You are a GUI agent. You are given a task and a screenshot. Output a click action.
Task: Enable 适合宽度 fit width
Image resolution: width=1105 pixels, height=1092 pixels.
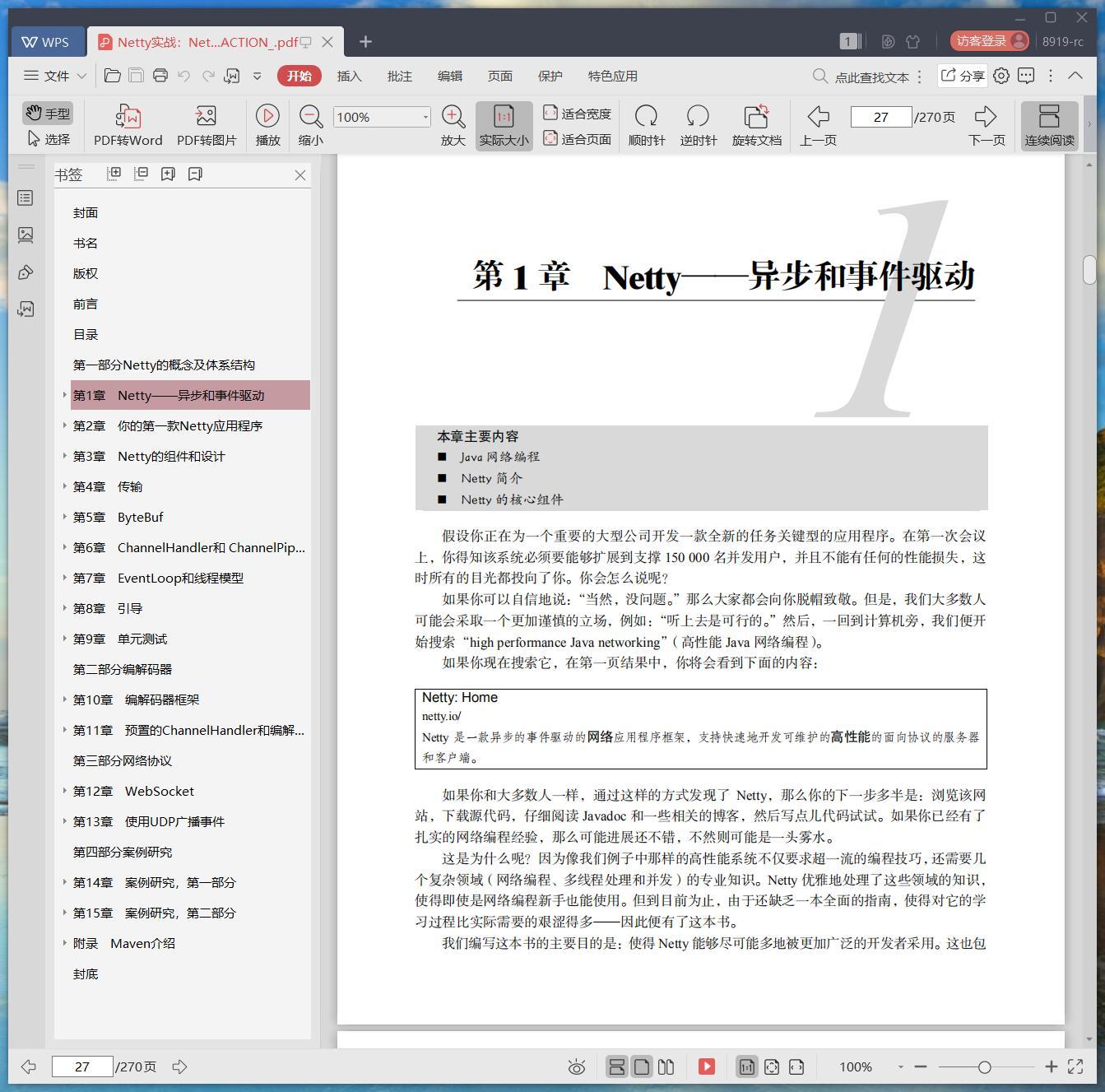pyautogui.click(x=577, y=114)
